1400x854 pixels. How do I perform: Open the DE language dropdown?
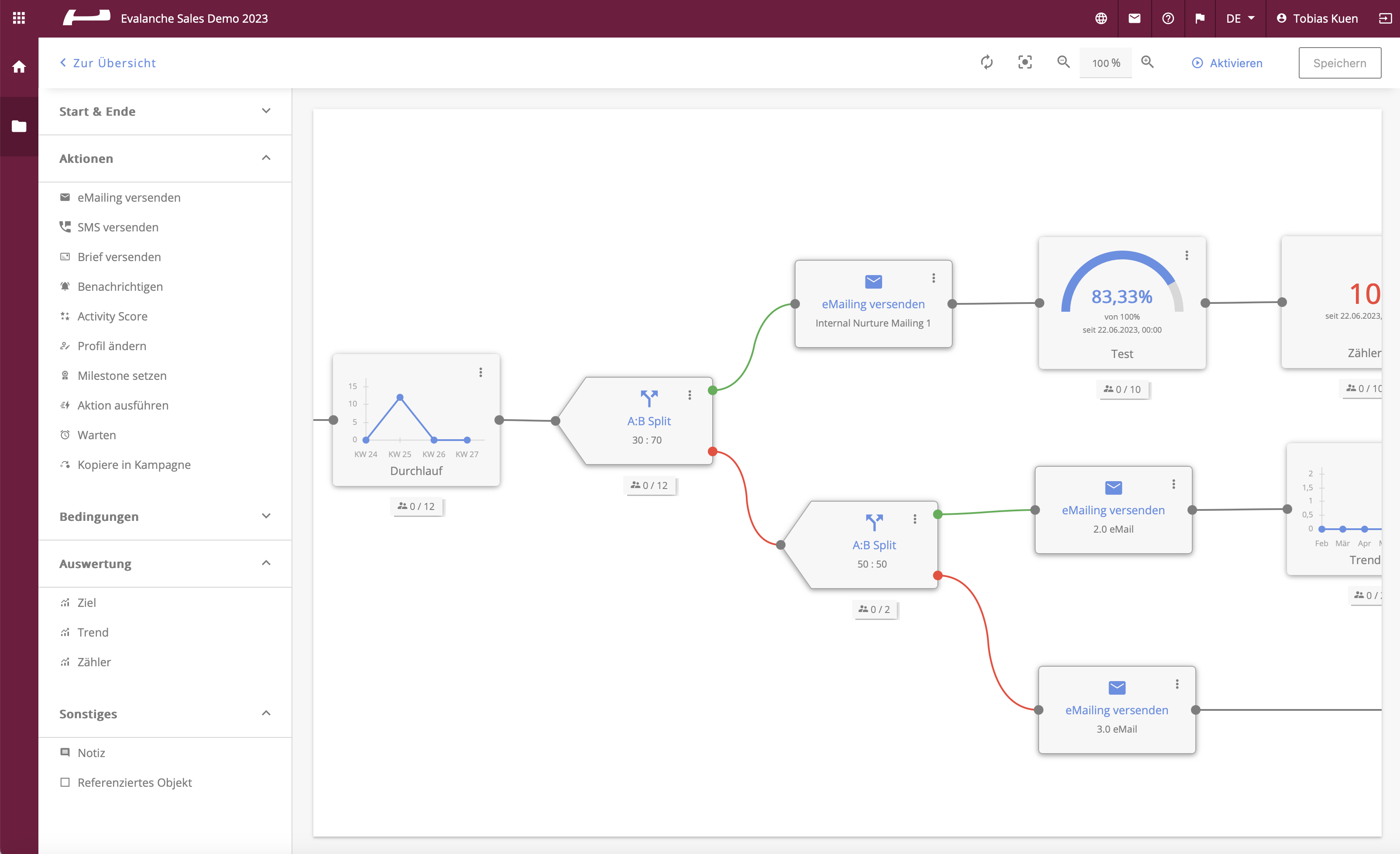point(1240,18)
